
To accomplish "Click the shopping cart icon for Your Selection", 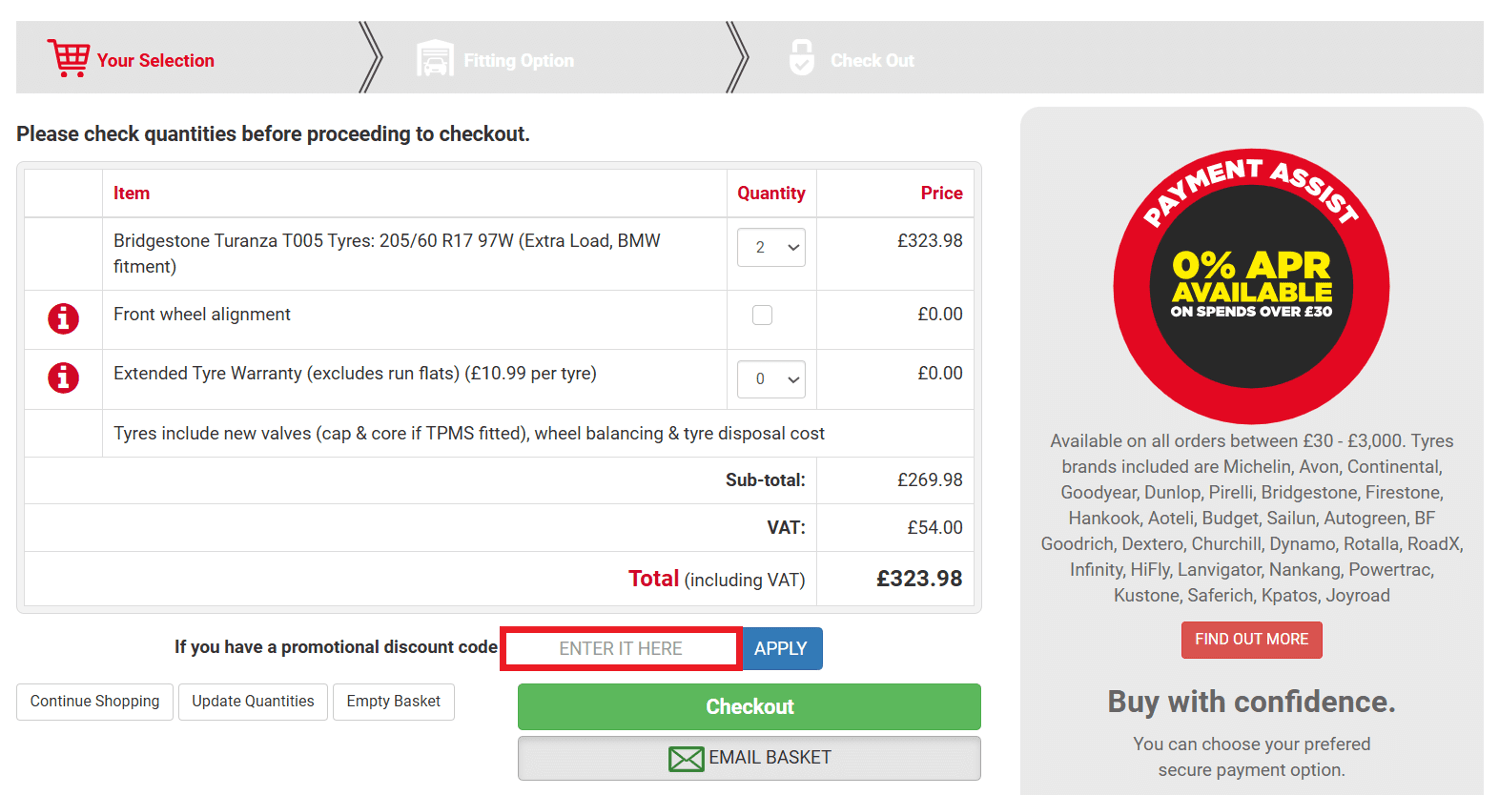I will click(x=67, y=57).
